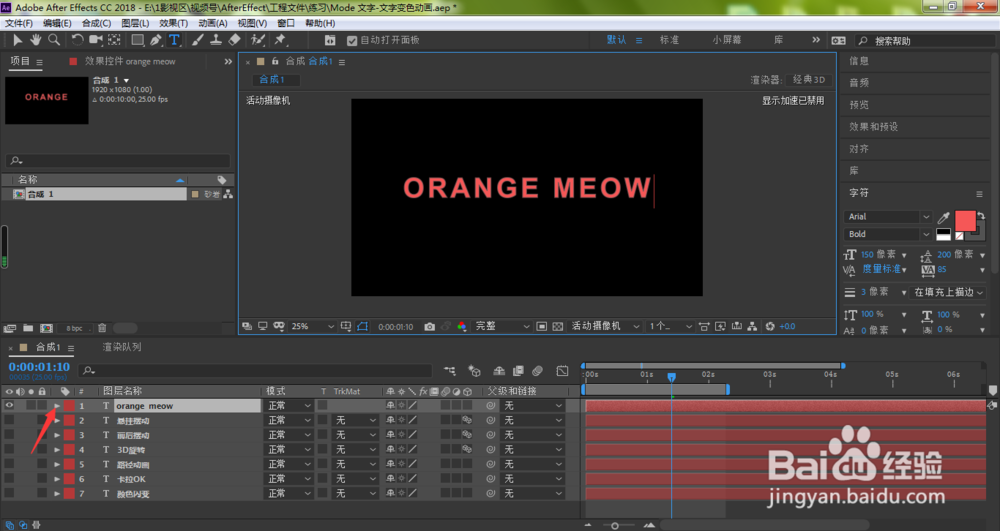The width and height of the screenshot is (1000, 531).
Task: Select the Hand tool
Action: coord(36,40)
